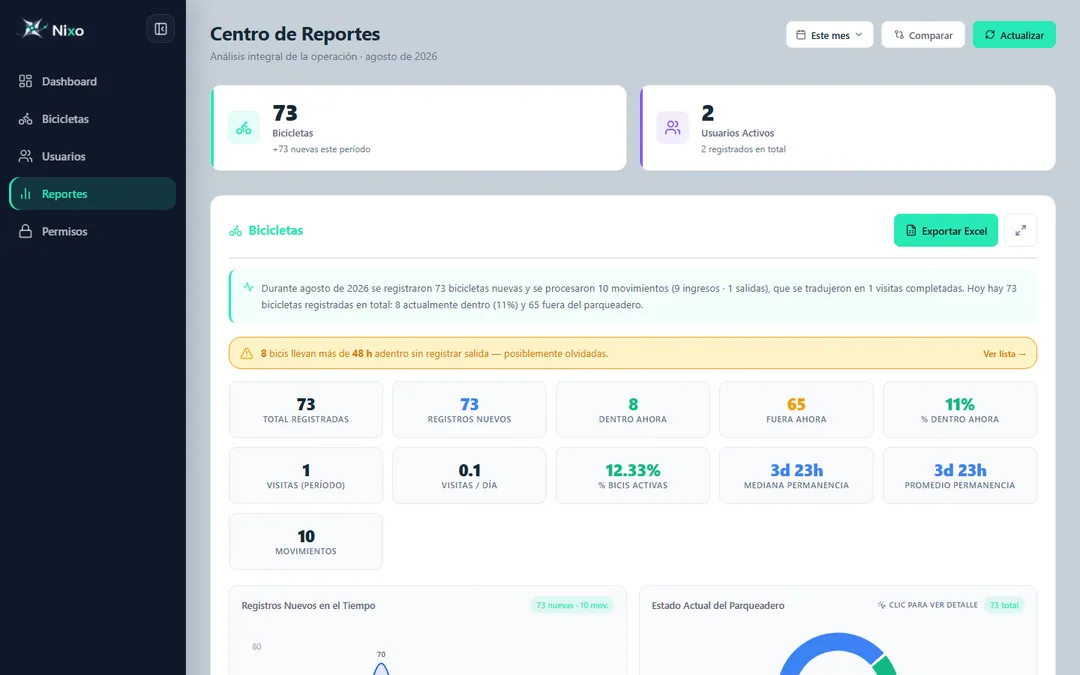1080x675 pixels.
Task: Click the Centro de Reportes title
Action: tap(295, 34)
